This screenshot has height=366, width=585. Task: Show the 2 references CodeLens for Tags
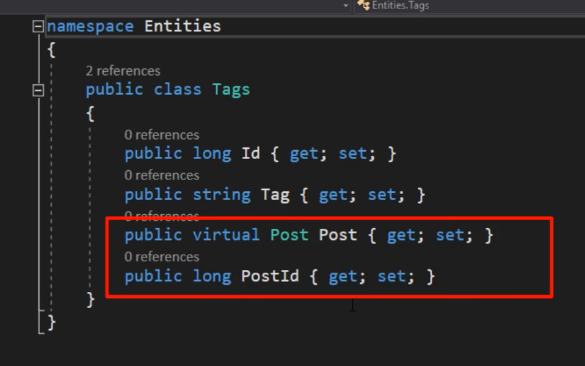tap(123, 71)
